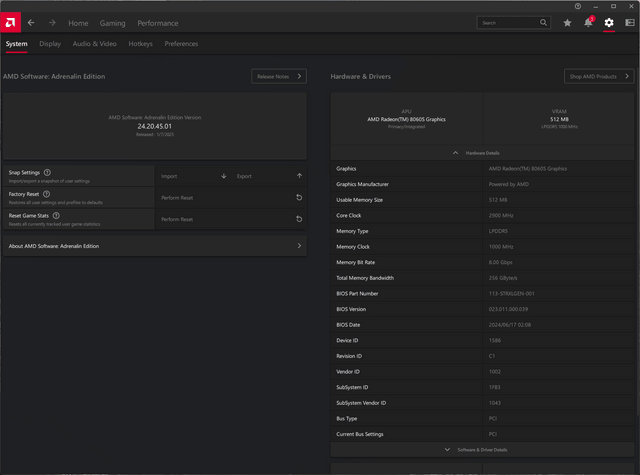Show Snap Settings help tooltip icon
This screenshot has height=475, width=640.
(47, 173)
